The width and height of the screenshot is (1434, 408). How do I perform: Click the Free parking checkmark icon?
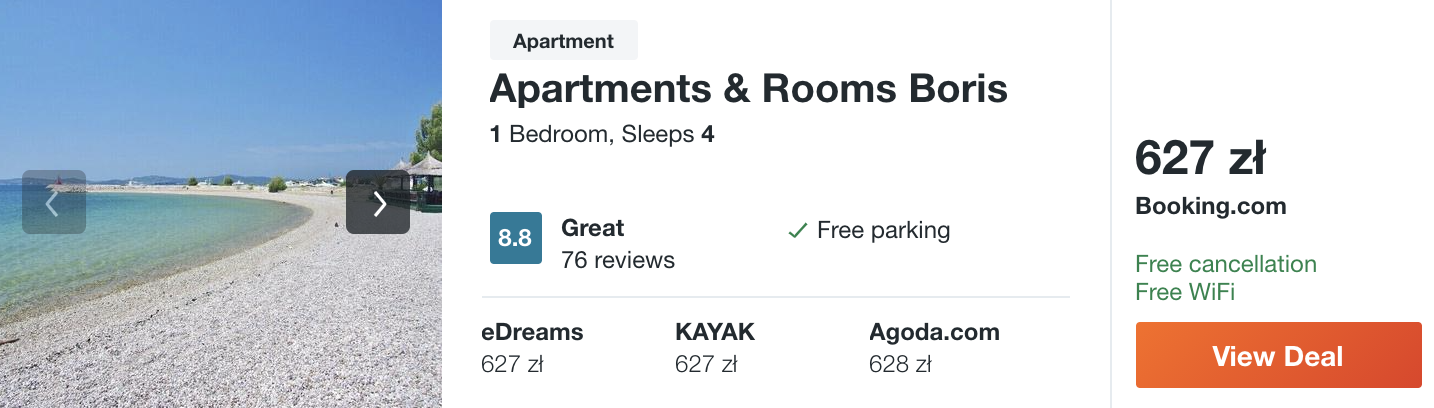tap(797, 231)
